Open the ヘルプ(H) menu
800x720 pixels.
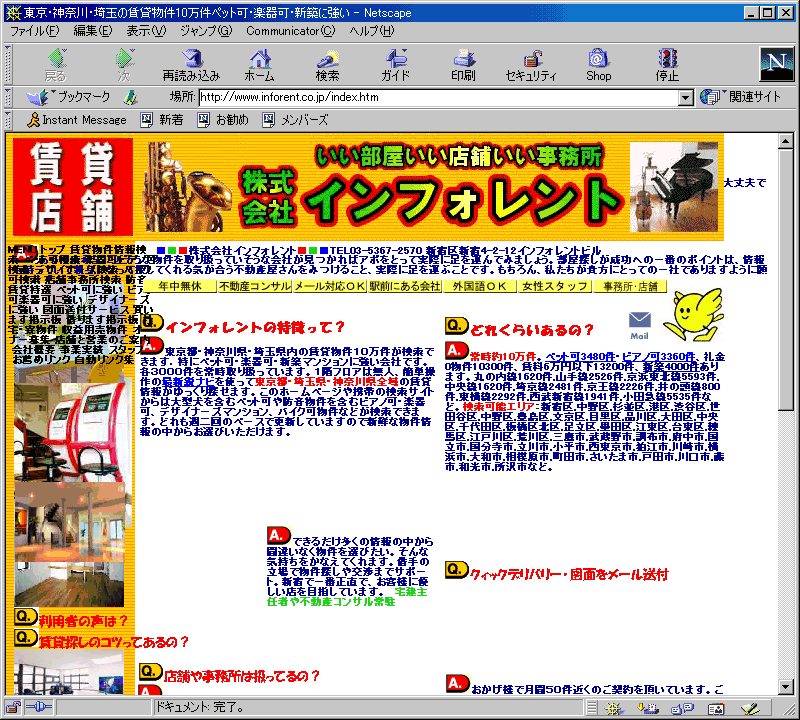pyautogui.click(x=372, y=31)
